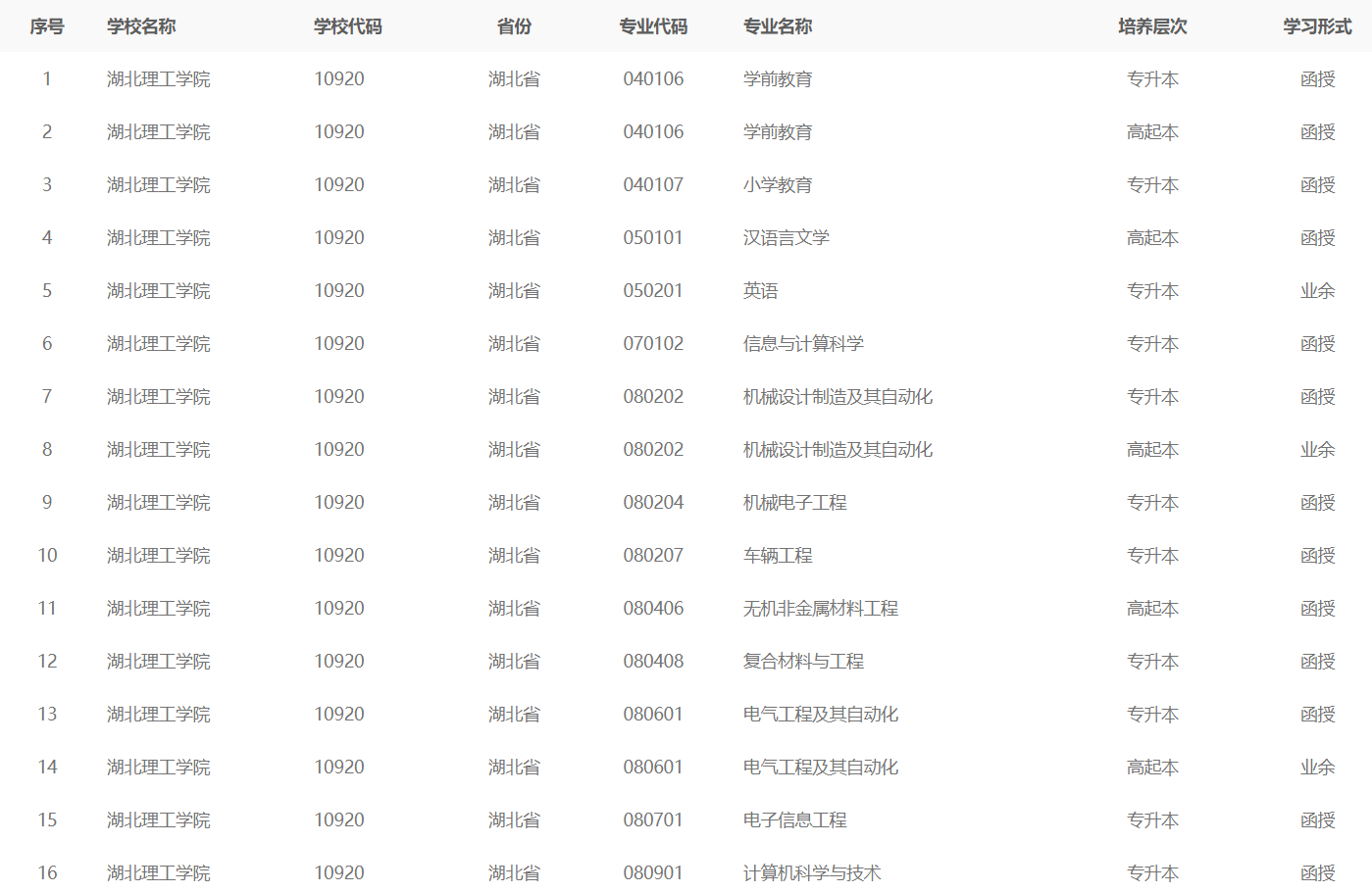
Task: Select the 电子信息工程 major cell
Action: coord(795,820)
